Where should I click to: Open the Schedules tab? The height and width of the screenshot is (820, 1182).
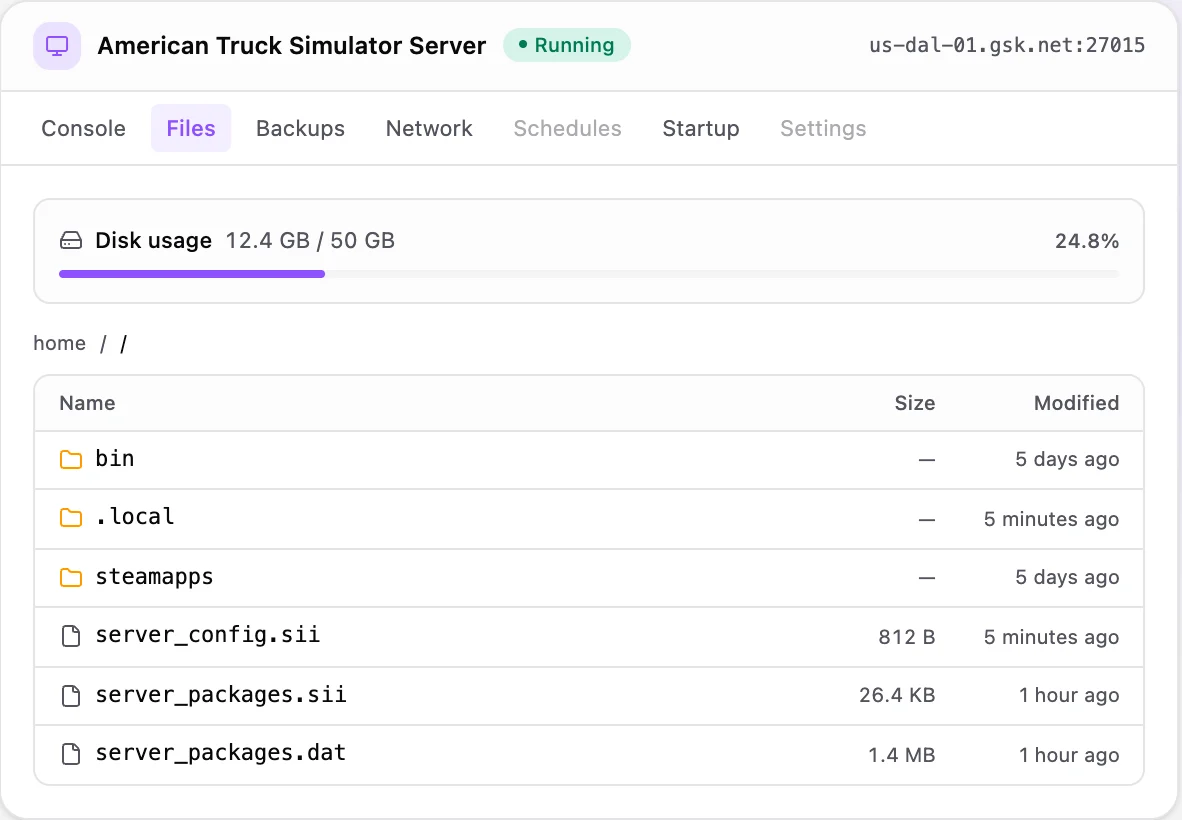568,128
